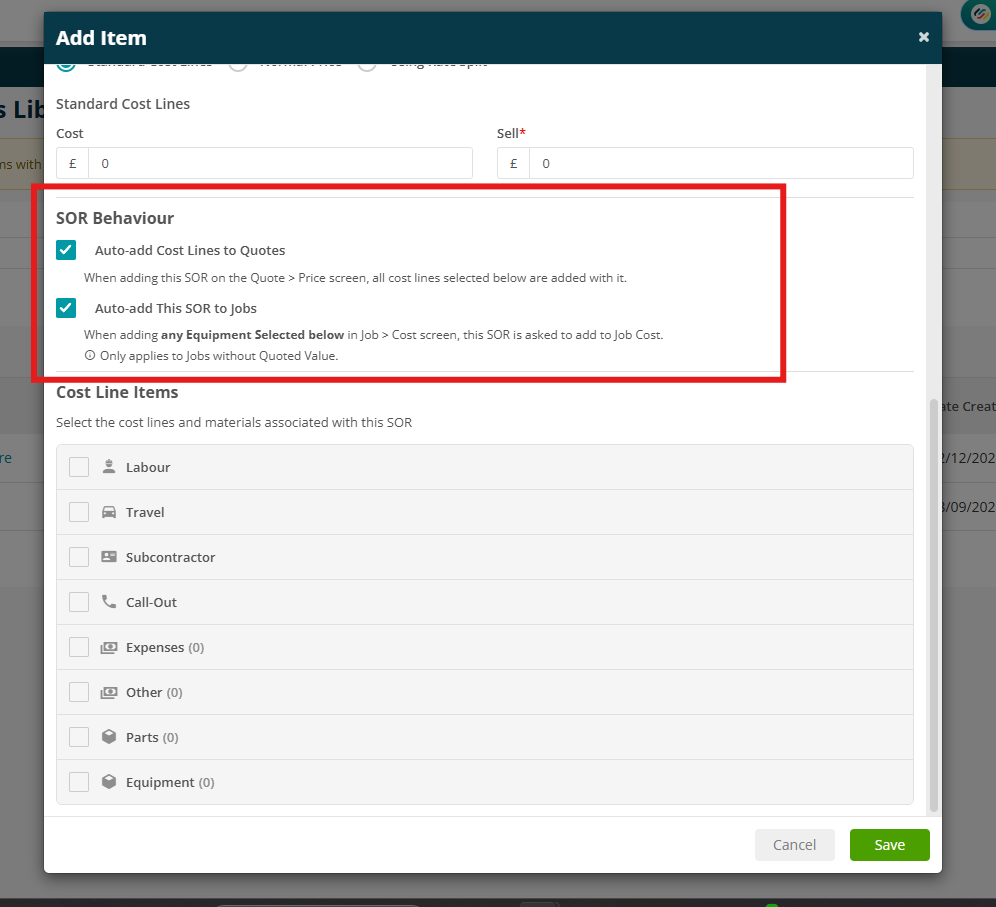This screenshot has width=996, height=907.
Task: Click the Auto-add Cost Lines to Quotes label
Action: click(x=190, y=251)
